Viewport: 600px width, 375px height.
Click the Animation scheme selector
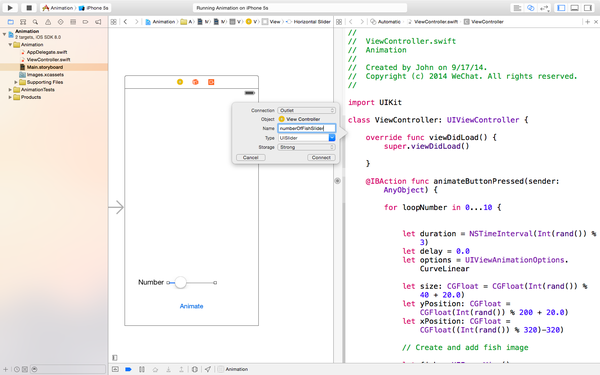click(58, 8)
